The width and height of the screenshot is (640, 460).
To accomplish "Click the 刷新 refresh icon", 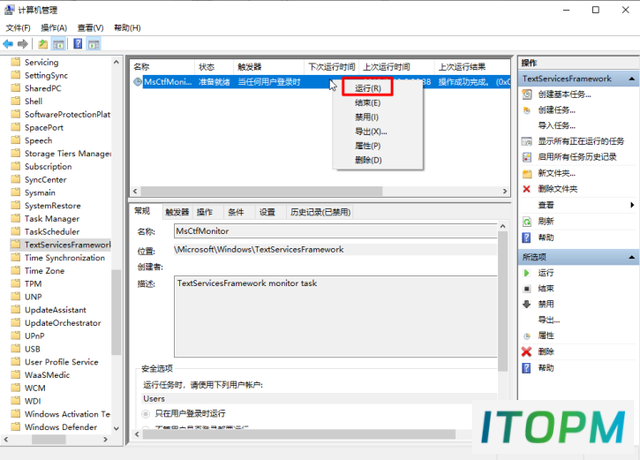I will 527,222.
